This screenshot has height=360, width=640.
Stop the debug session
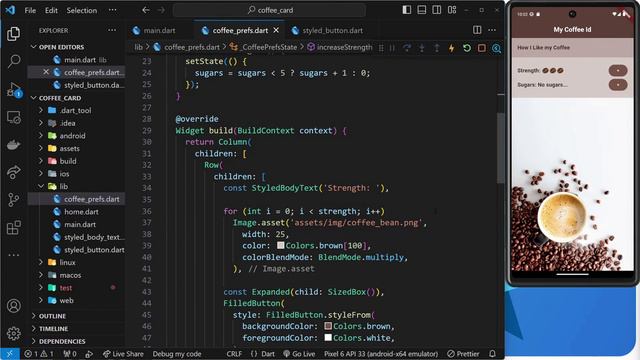pos(482,48)
